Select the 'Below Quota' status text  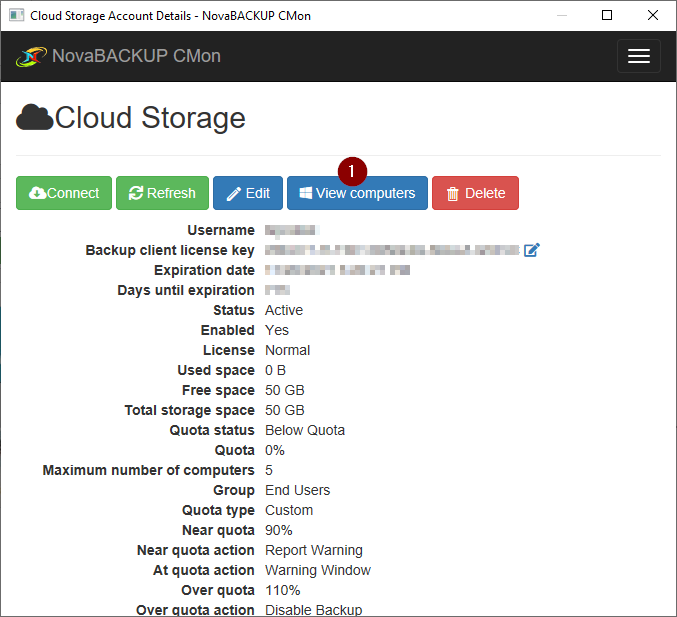pos(305,430)
